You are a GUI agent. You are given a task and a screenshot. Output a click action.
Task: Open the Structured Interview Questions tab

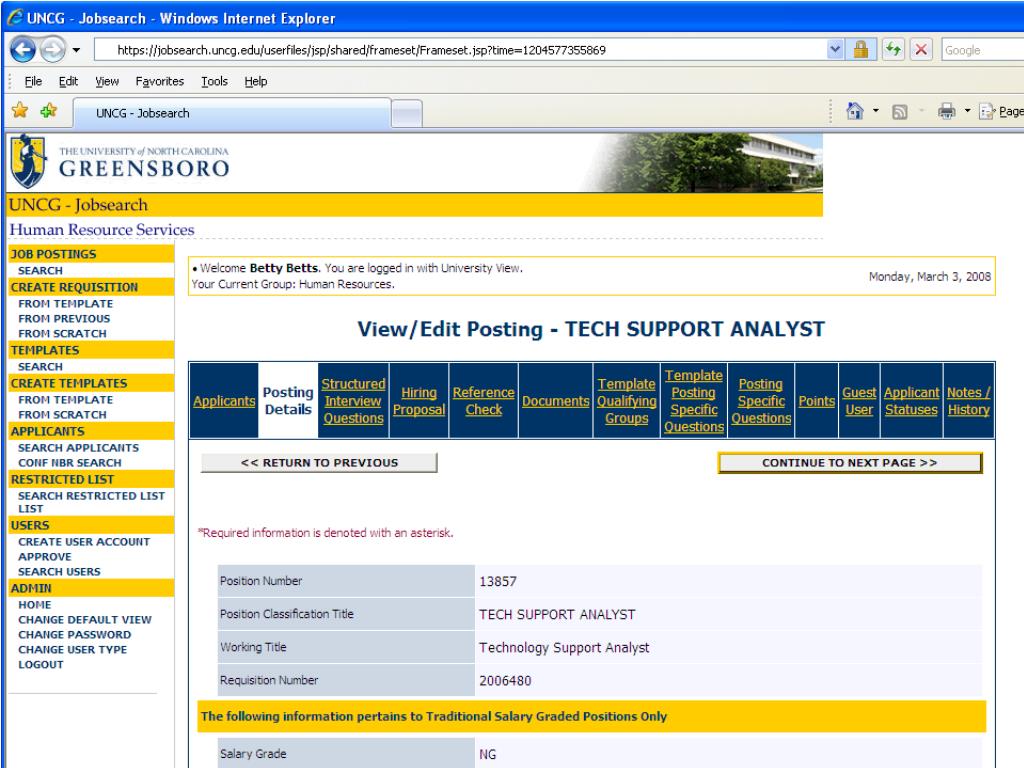tap(353, 401)
